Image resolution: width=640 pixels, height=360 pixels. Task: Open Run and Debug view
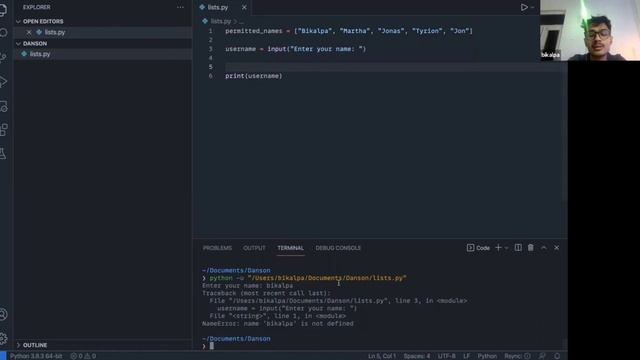(x=3, y=82)
